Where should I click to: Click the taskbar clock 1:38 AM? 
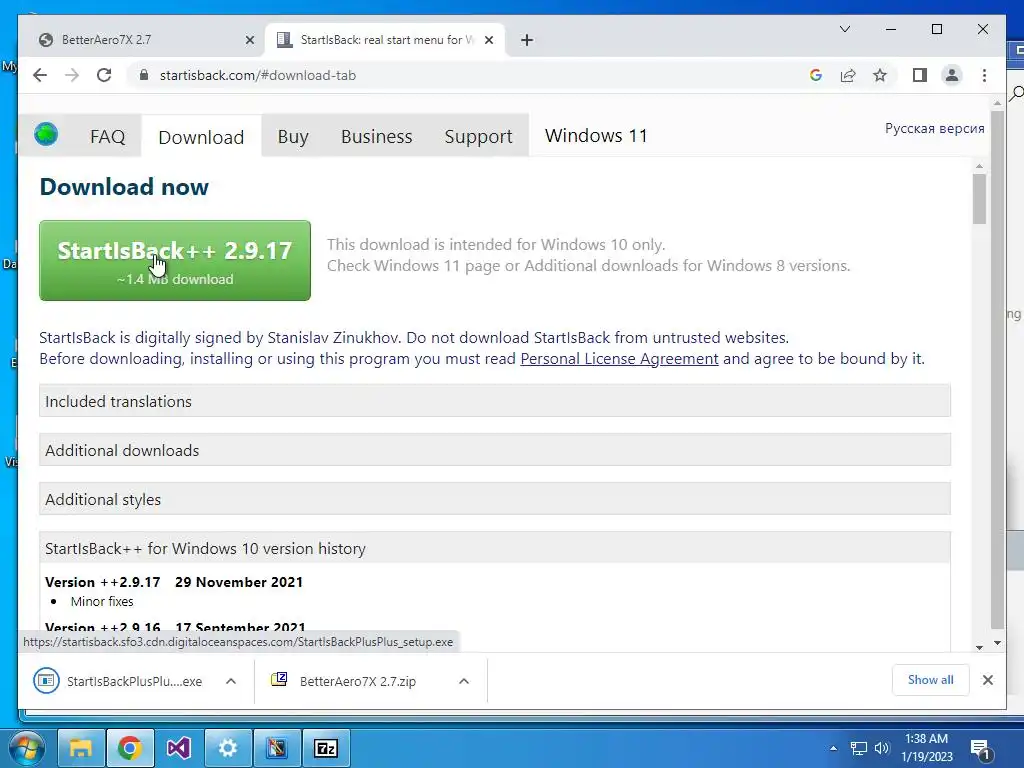coord(927,748)
